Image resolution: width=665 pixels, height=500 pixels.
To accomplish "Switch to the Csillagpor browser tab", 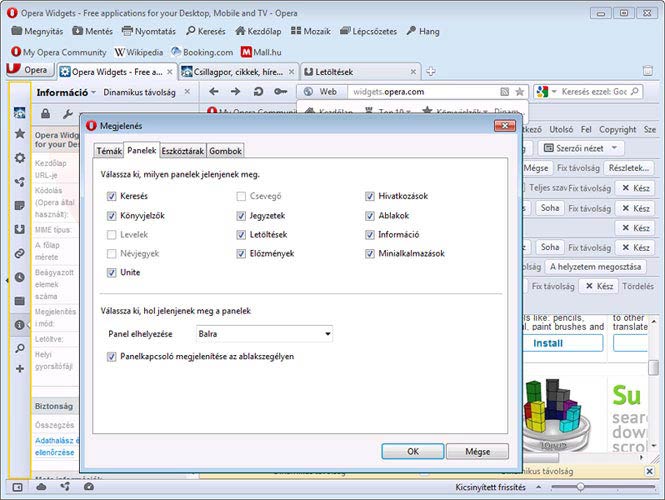I will 238,72.
